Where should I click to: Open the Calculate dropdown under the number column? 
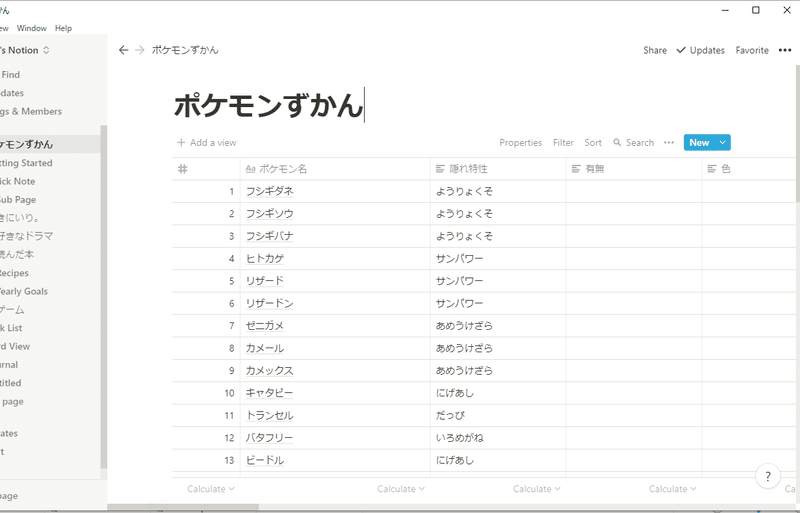211,489
